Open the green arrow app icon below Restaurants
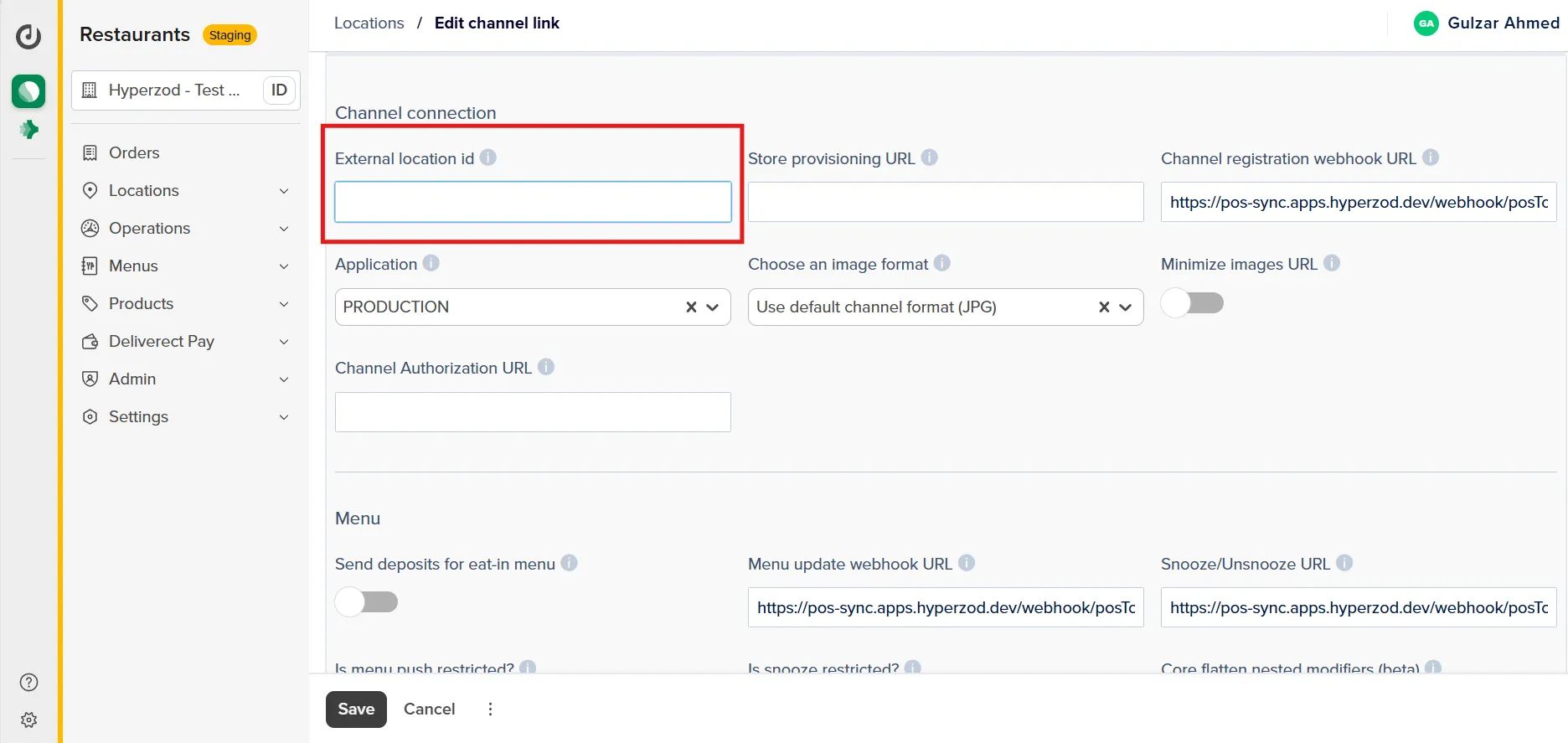 tap(28, 129)
